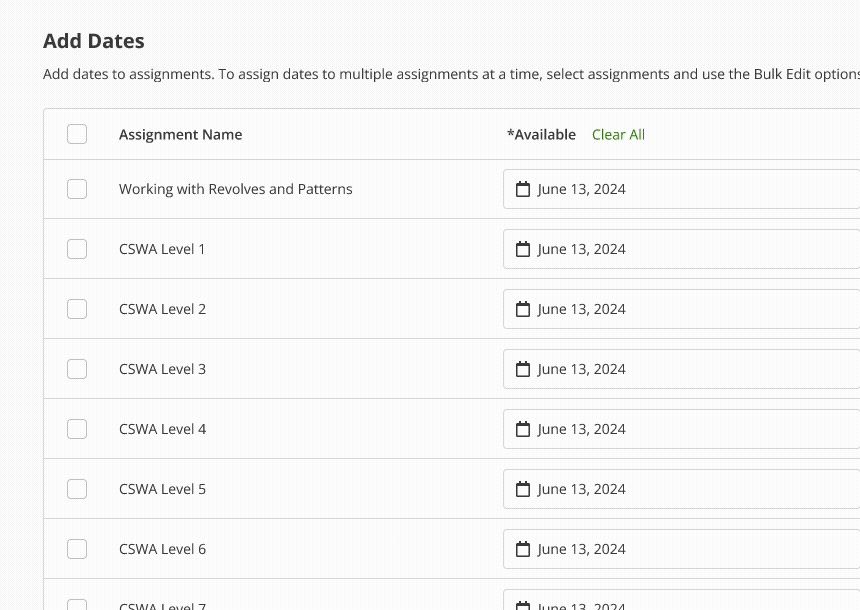Check the CSWA Level 1 checkbox
Viewport: 860px width, 610px height.
pyautogui.click(x=77, y=249)
